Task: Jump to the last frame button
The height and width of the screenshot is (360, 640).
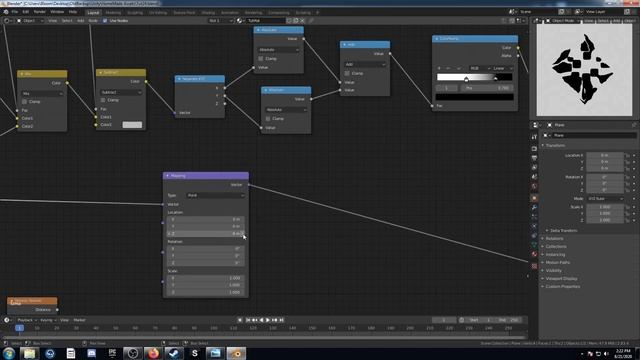Action: click(x=281, y=320)
